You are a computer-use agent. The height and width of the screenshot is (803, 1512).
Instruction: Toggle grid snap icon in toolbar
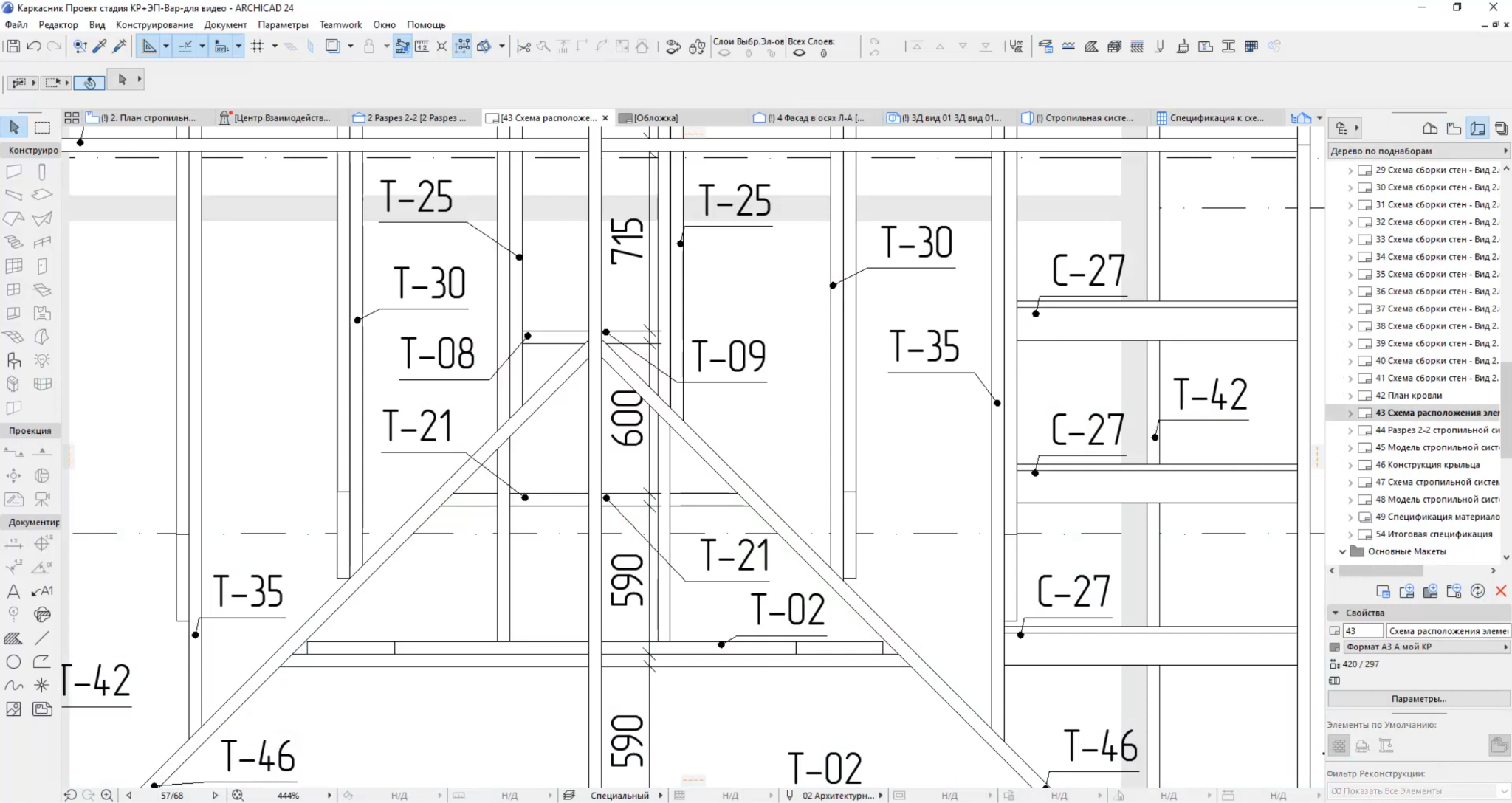(x=257, y=46)
